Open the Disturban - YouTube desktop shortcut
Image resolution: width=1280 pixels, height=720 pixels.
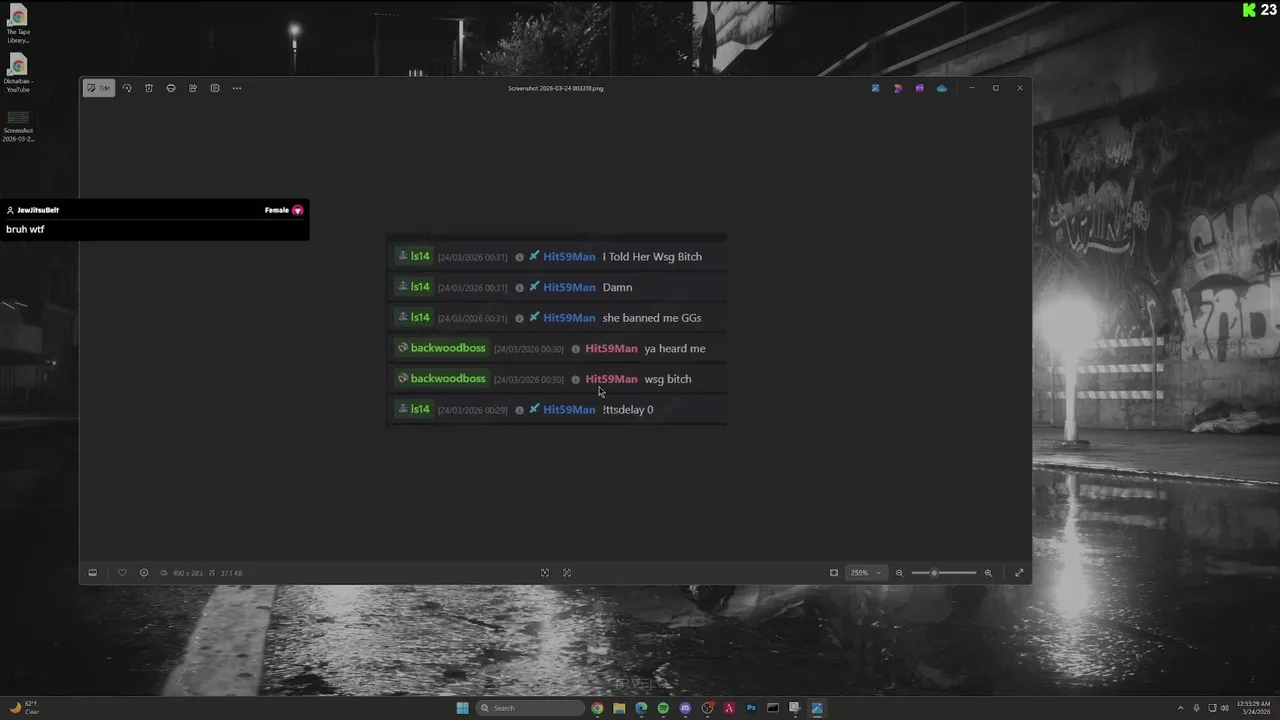pyautogui.click(x=18, y=73)
